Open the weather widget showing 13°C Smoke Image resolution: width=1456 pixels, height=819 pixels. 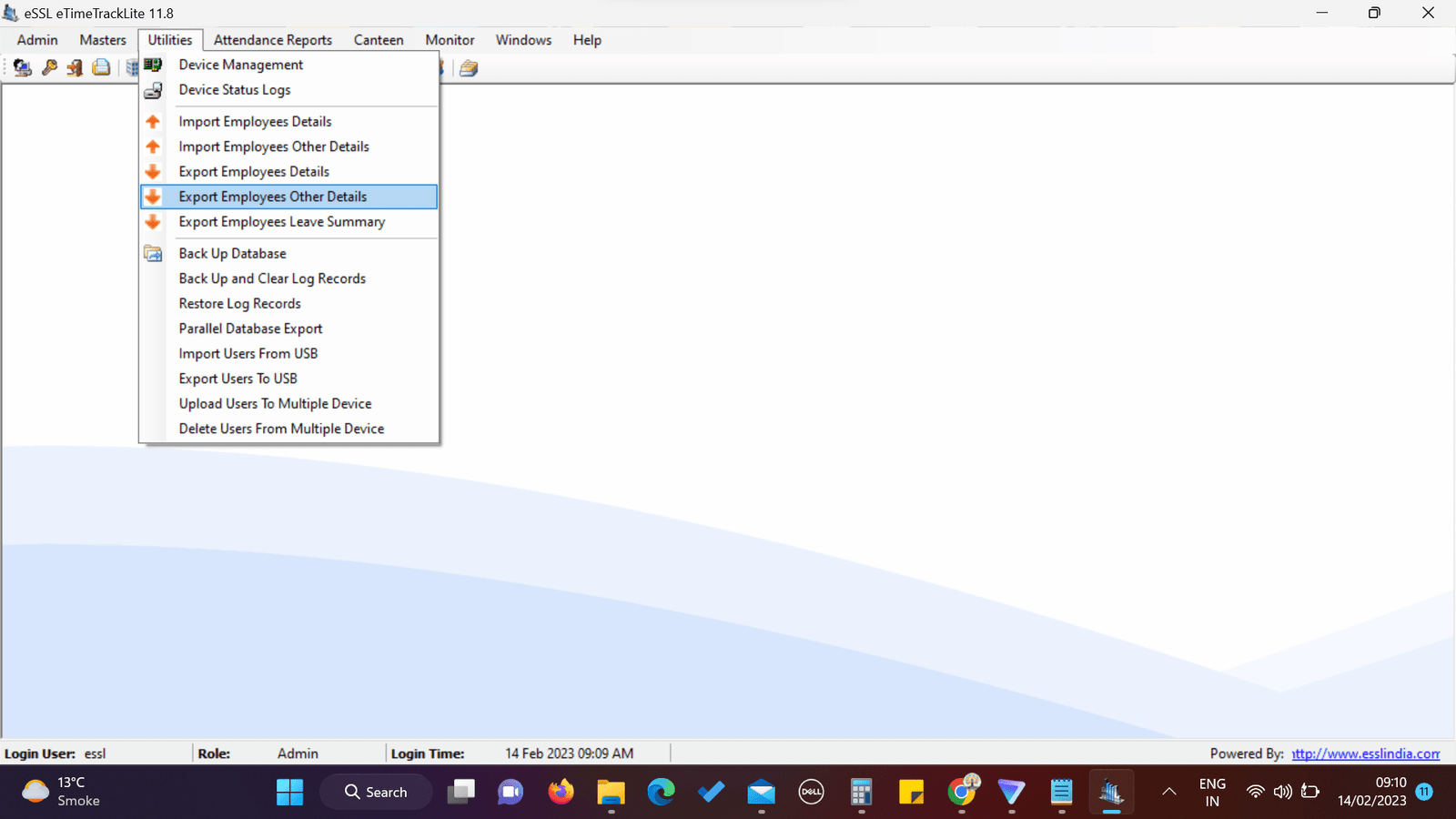pos(61,792)
